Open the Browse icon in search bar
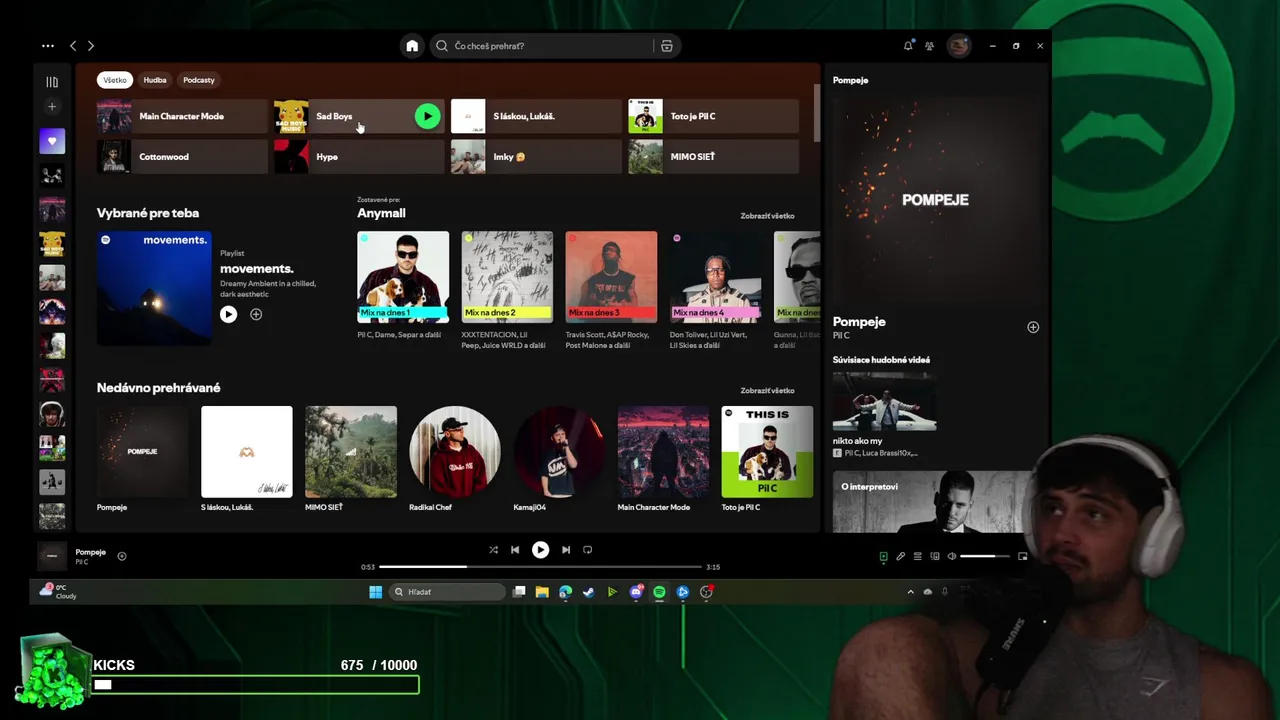 667,46
